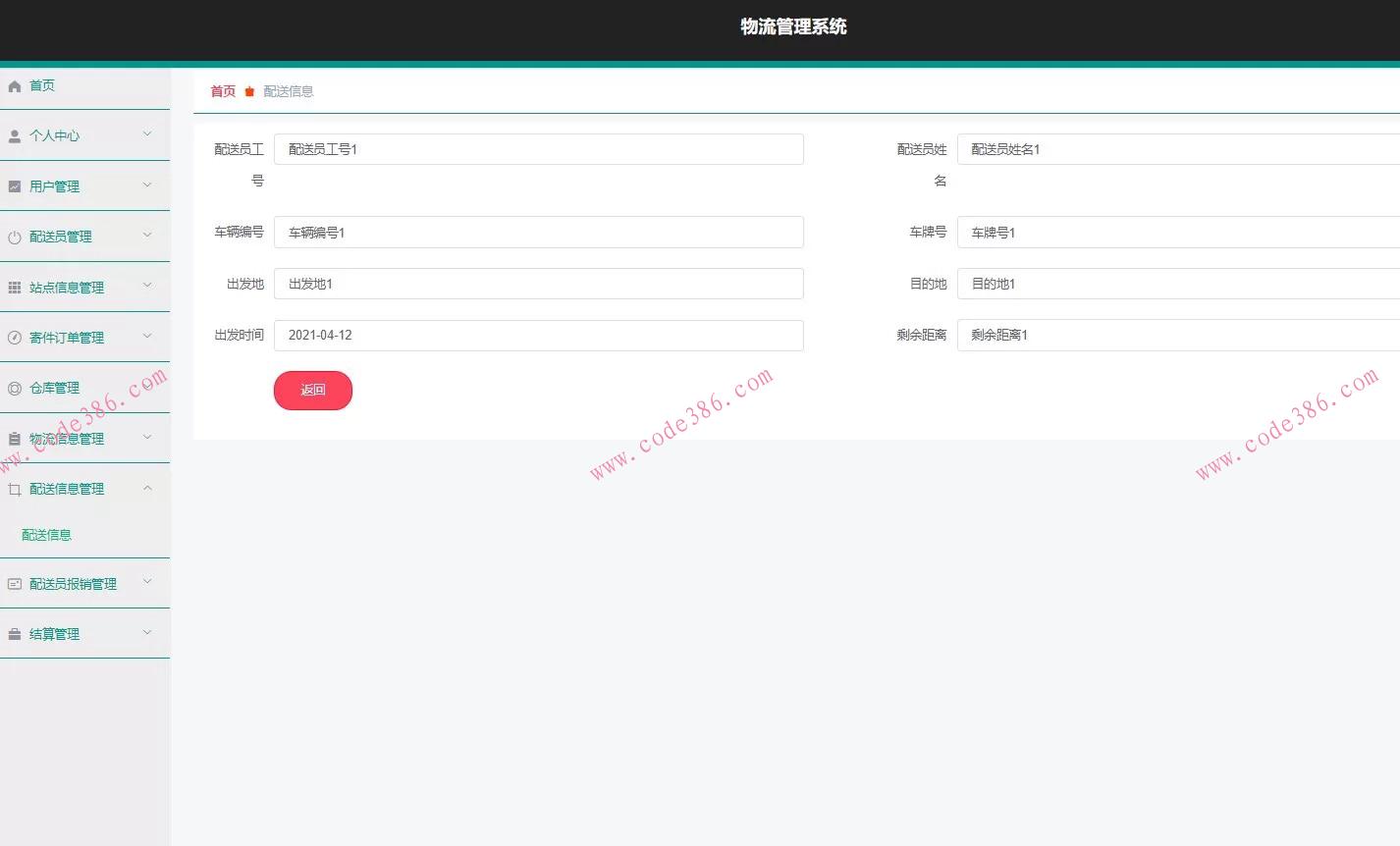Click the ring icon for 仓库管理

click(15, 389)
